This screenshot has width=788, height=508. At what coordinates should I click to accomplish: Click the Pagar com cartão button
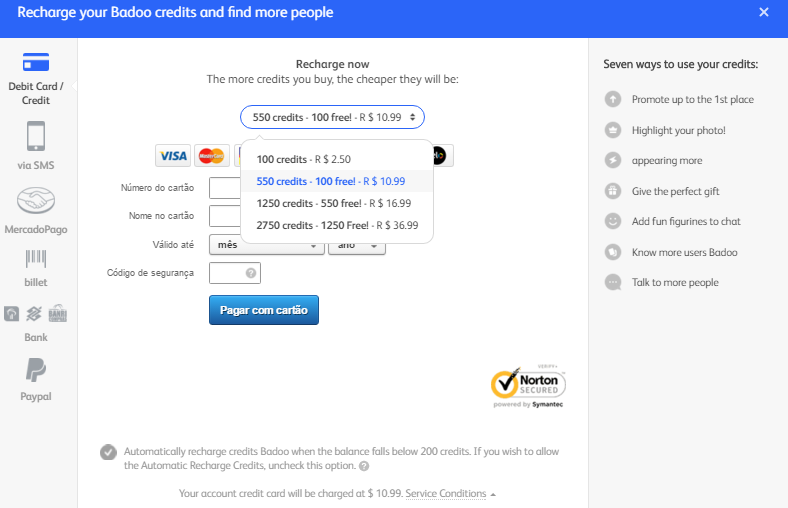tap(264, 310)
